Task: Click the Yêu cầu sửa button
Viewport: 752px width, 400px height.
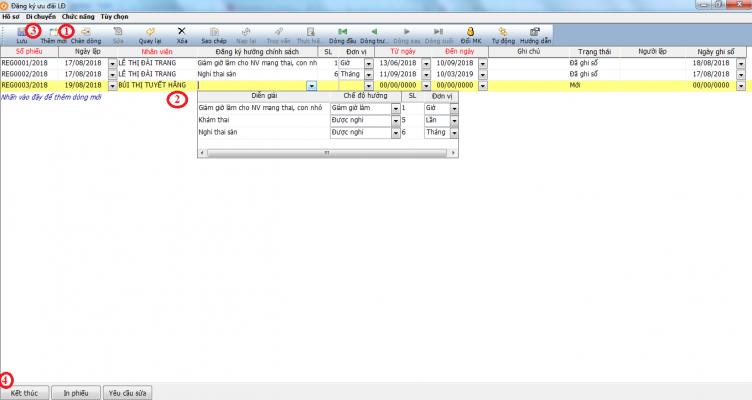Action: pos(128,393)
